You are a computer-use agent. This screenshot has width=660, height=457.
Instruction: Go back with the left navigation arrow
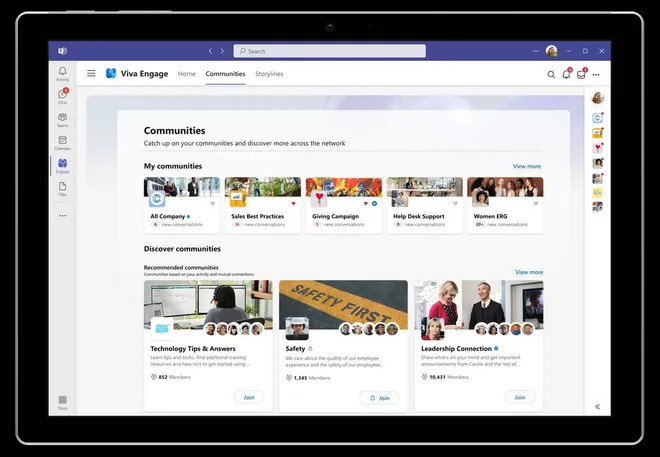click(210, 51)
